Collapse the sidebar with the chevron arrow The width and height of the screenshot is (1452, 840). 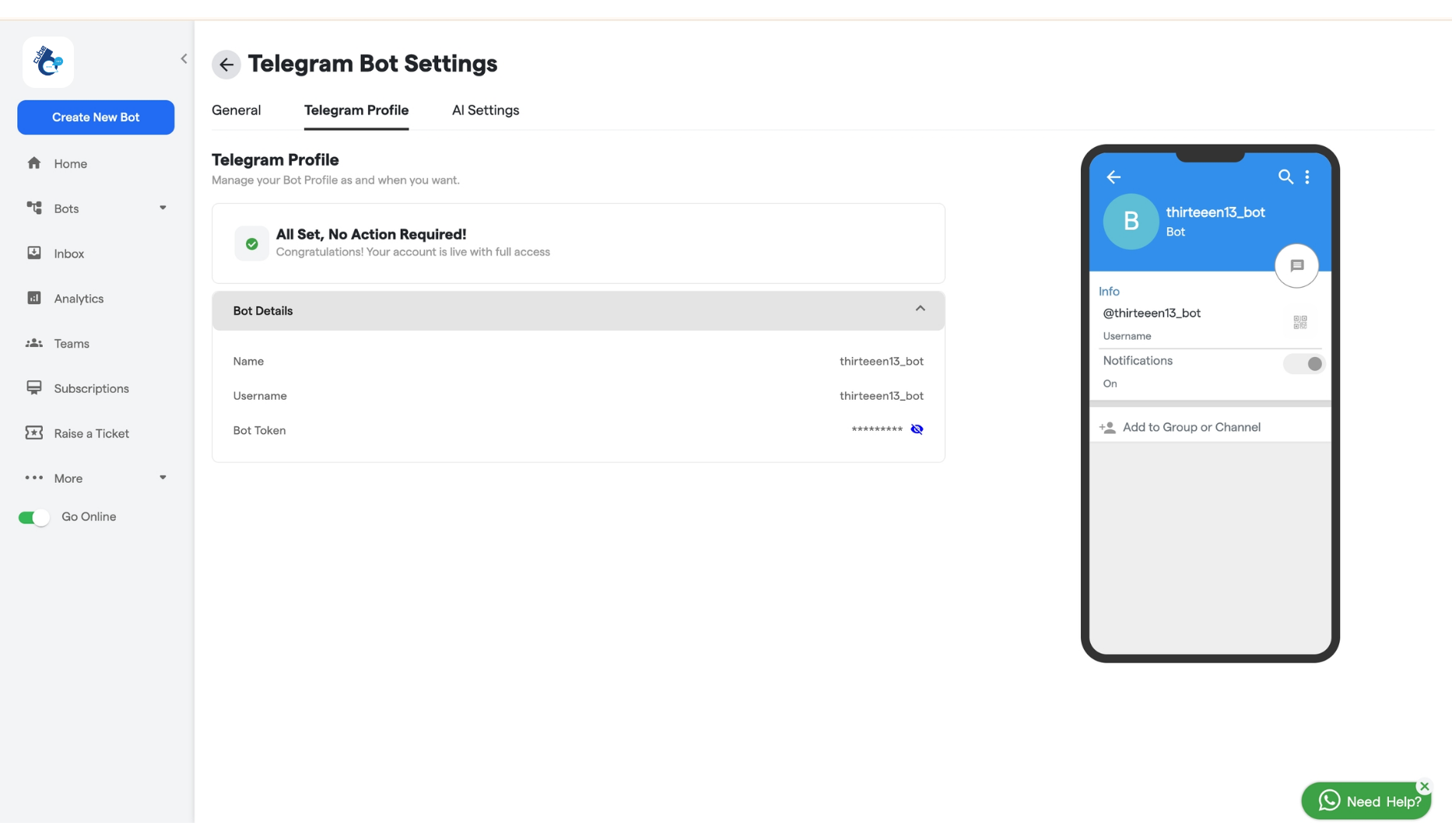pyautogui.click(x=184, y=58)
